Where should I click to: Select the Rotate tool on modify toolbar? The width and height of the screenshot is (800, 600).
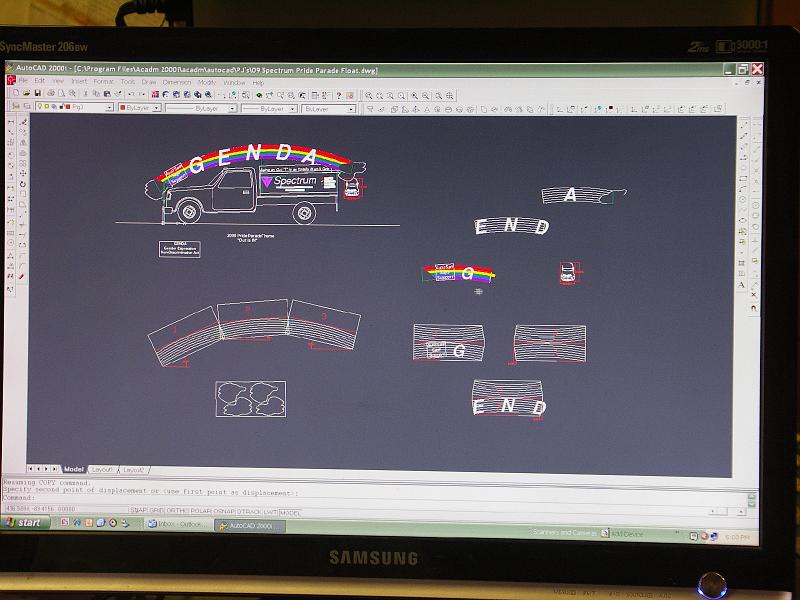pyautogui.click(x=23, y=184)
